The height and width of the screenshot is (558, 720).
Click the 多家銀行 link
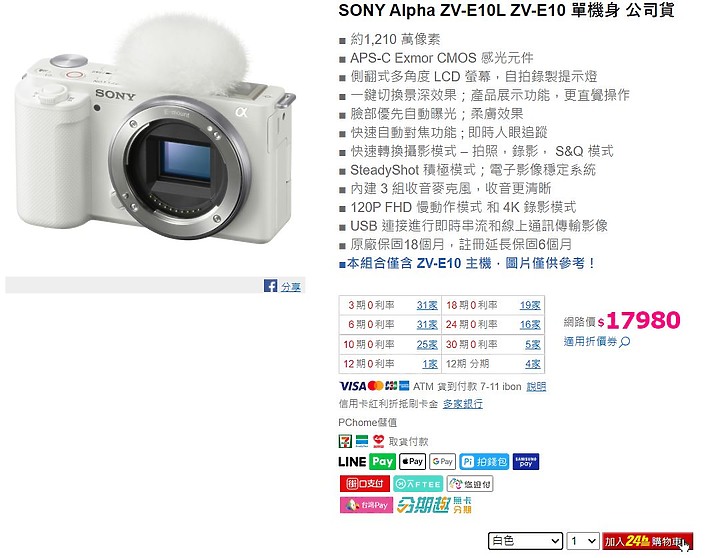pos(463,404)
